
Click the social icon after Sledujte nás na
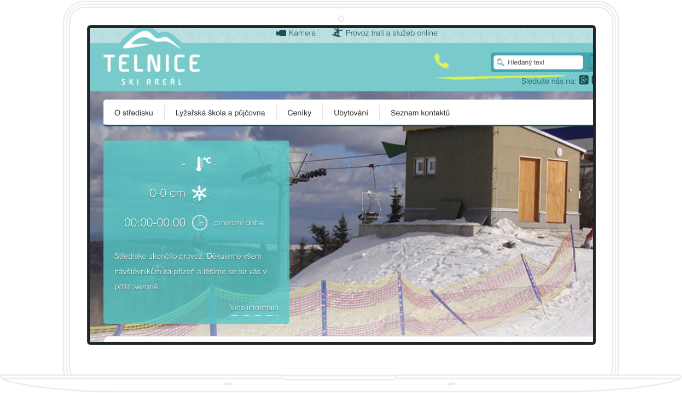[x=584, y=80]
